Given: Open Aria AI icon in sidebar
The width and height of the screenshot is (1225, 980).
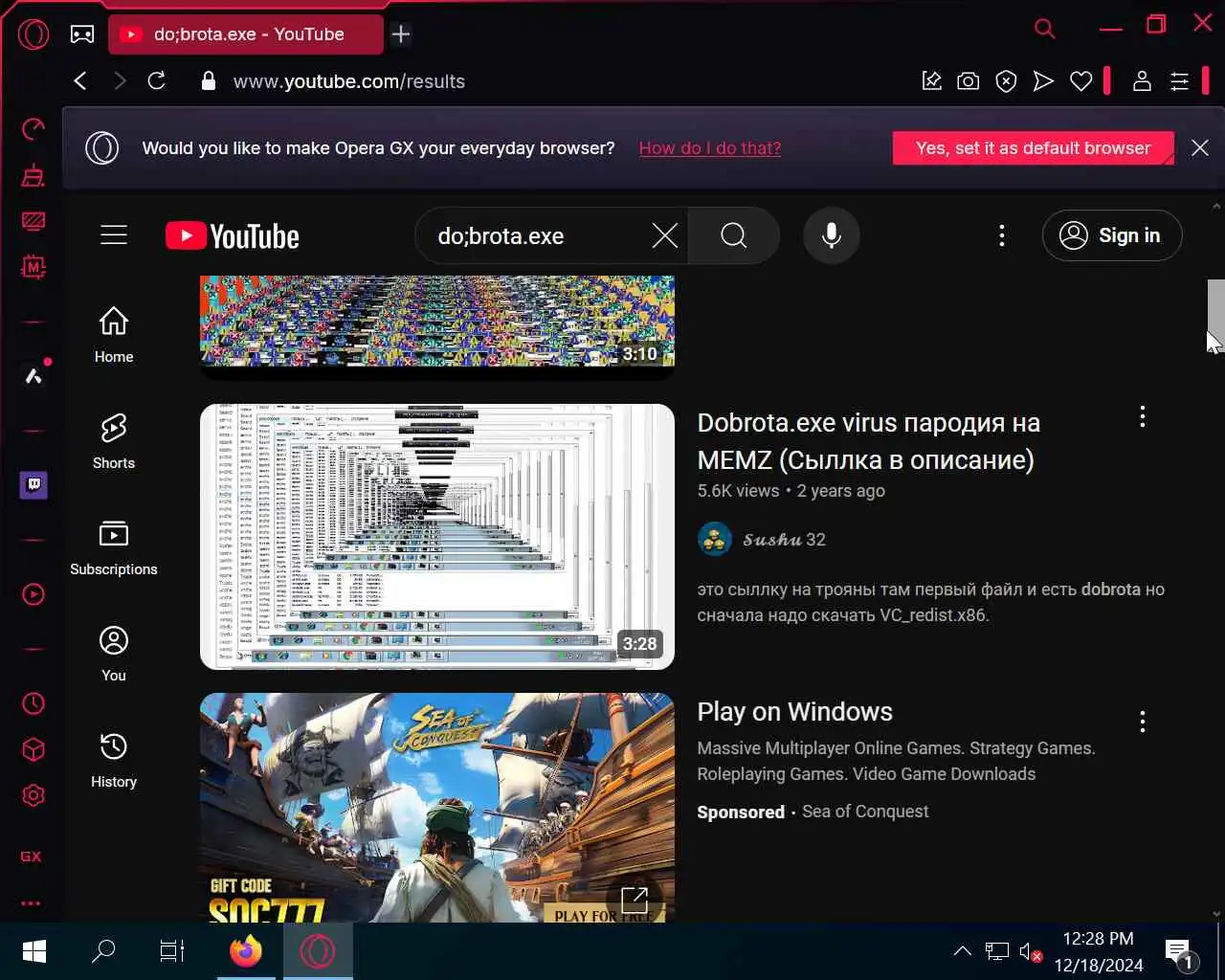Looking at the screenshot, I should pos(33,376).
